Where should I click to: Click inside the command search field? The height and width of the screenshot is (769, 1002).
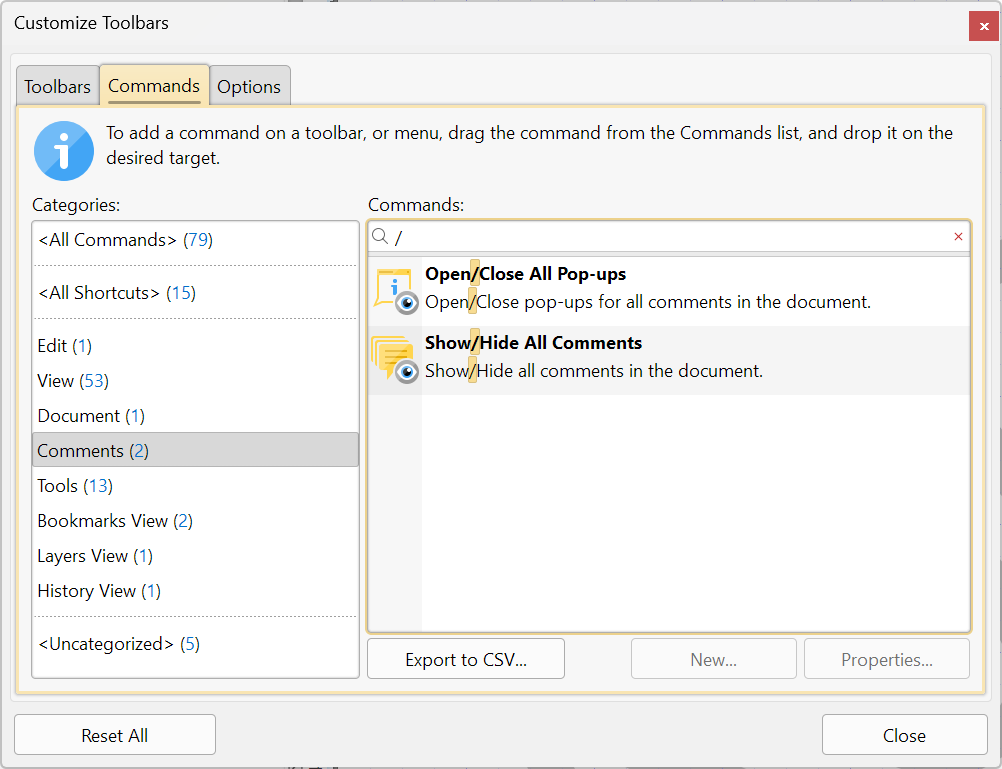tap(650, 236)
